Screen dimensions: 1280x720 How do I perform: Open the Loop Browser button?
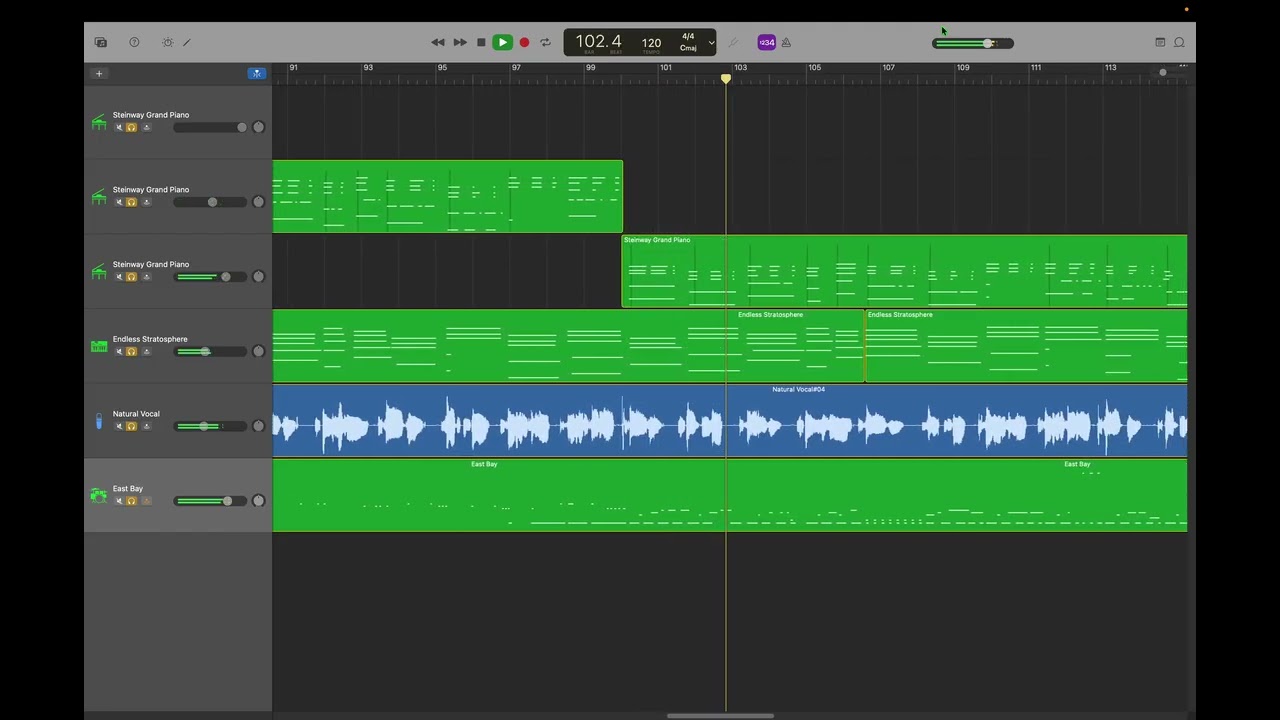pos(1179,42)
